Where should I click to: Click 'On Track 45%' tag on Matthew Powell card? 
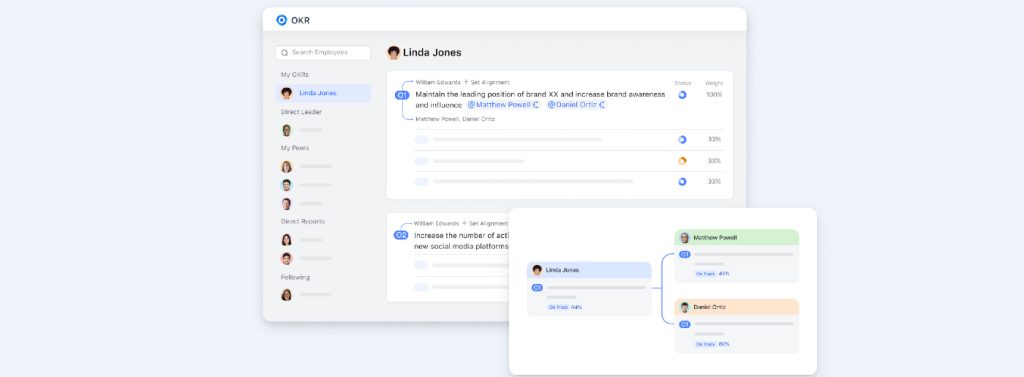(x=712, y=273)
